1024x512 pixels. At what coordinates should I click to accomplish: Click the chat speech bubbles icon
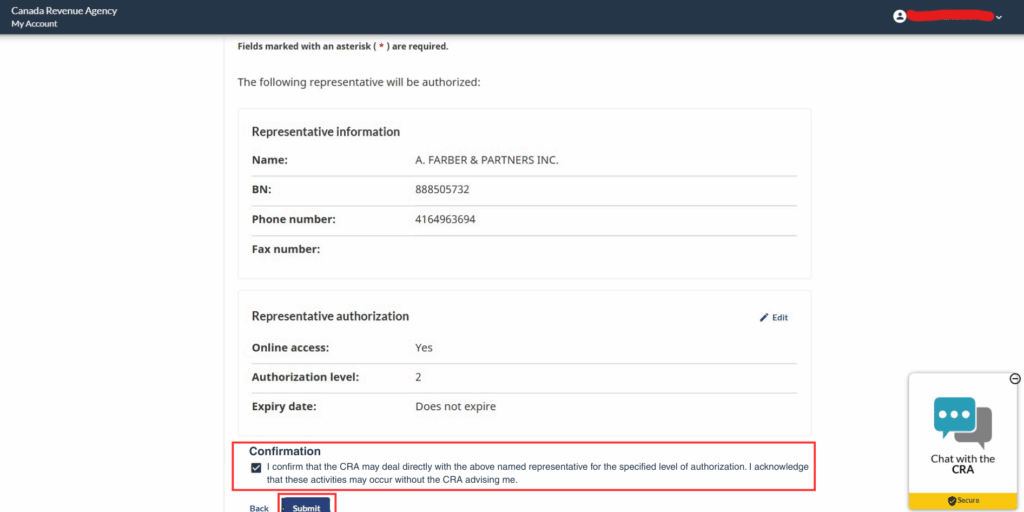962,420
